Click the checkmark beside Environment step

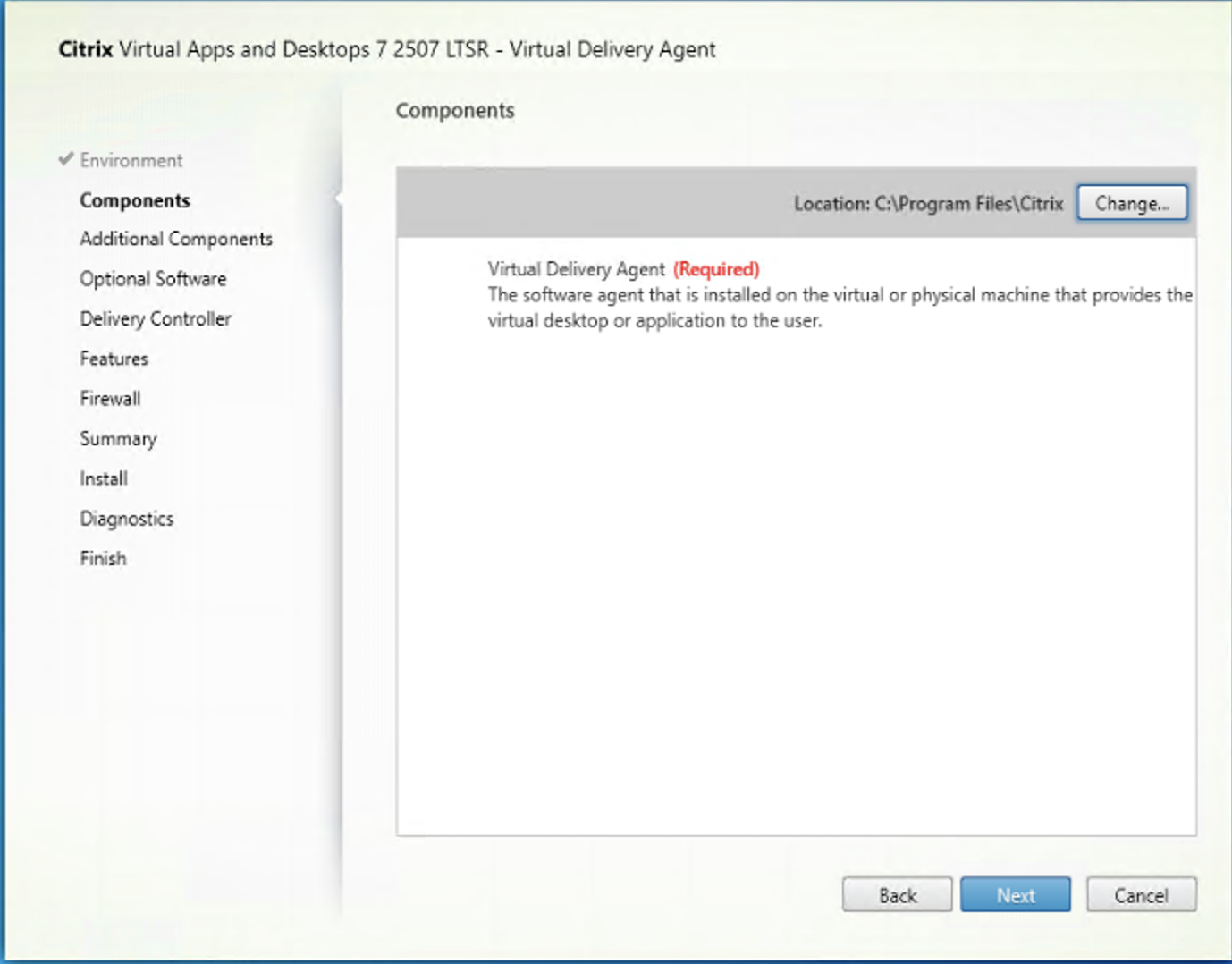click(64, 159)
